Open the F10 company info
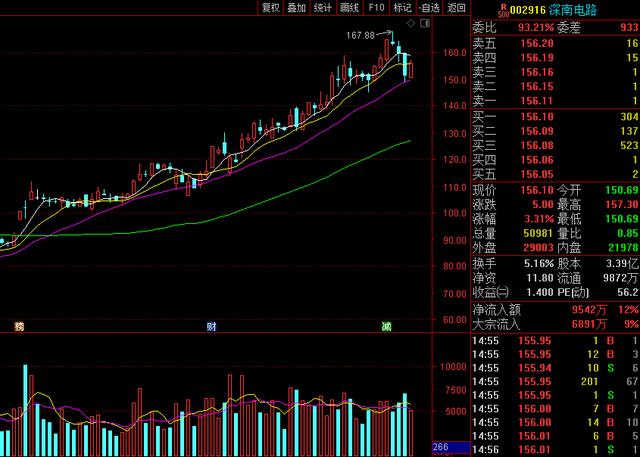This screenshot has width=640, height=457. (376, 7)
